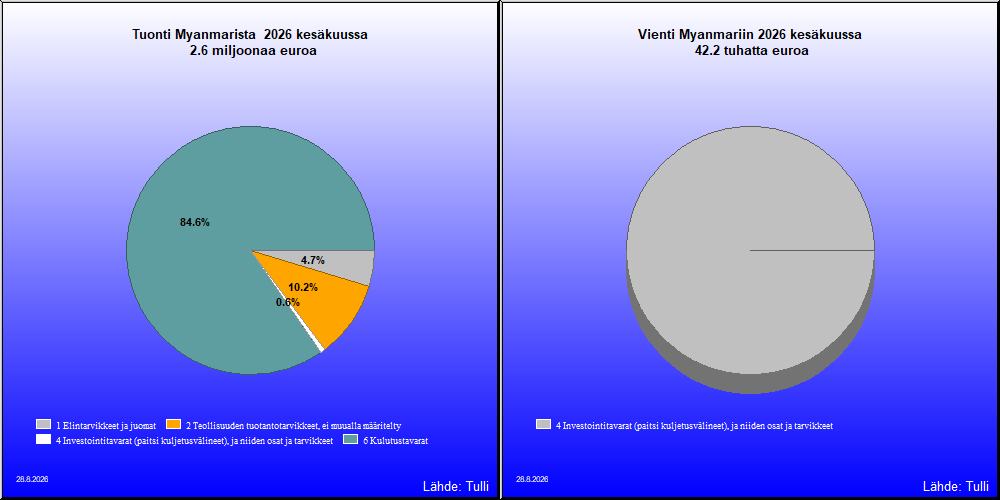The height and width of the screenshot is (500, 1000).
Task: Click the 28.8.2026 date in the Vienti chart
Action: [532, 479]
